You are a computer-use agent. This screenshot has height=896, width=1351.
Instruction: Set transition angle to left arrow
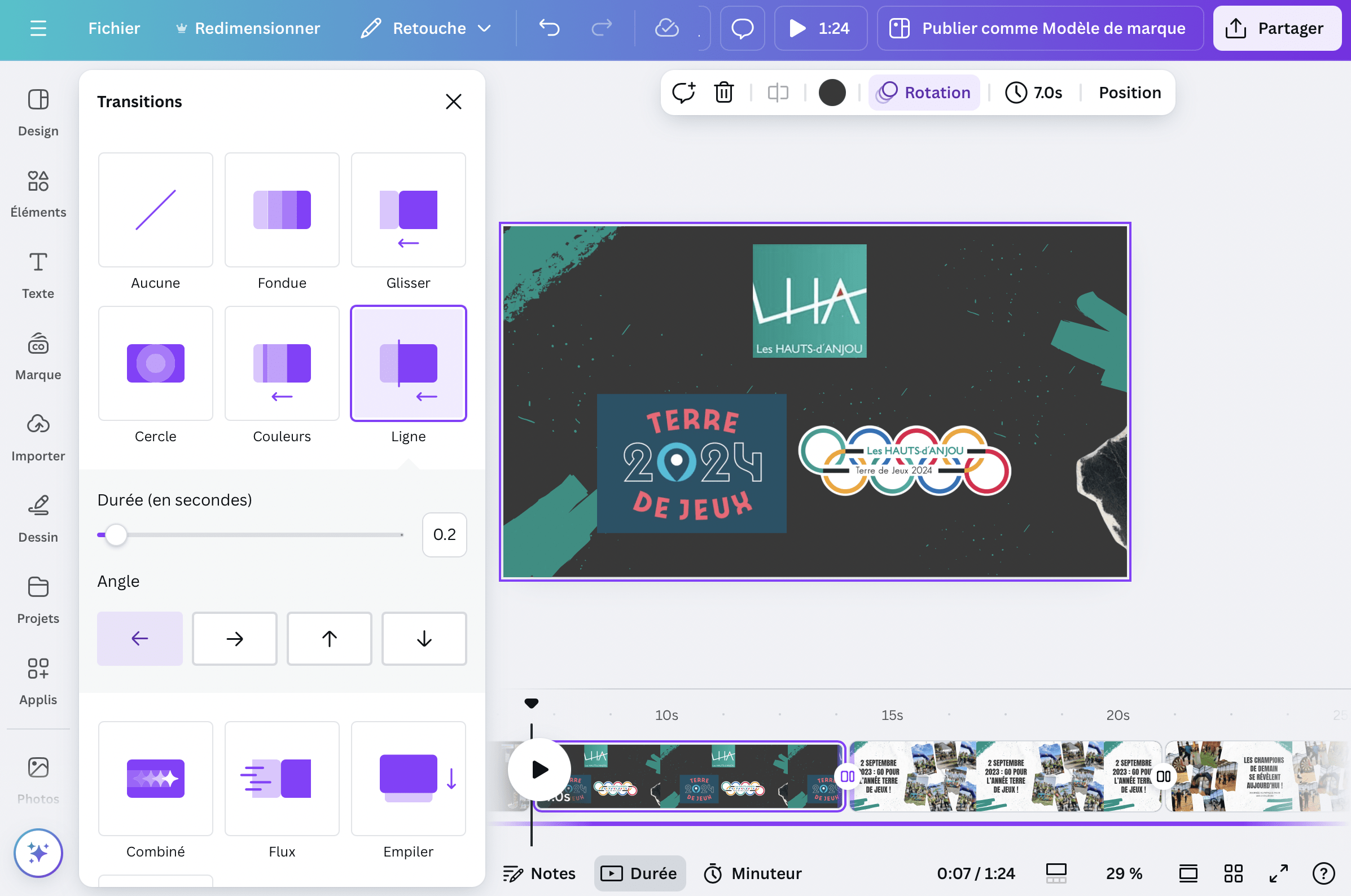139,638
